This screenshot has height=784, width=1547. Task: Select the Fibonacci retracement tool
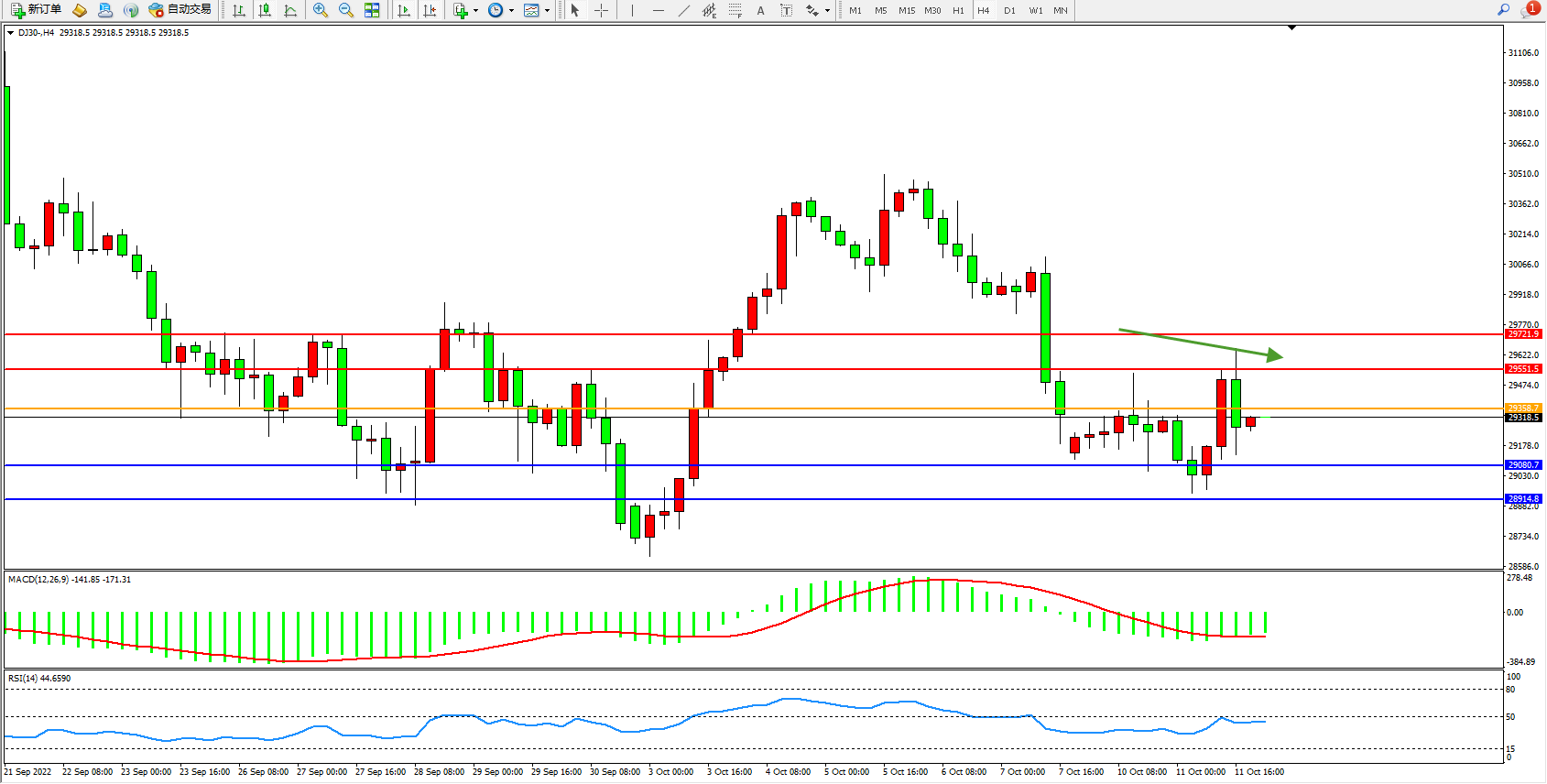(735, 10)
